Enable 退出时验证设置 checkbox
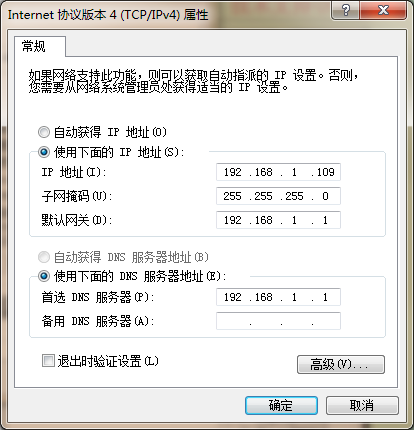 (48, 361)
